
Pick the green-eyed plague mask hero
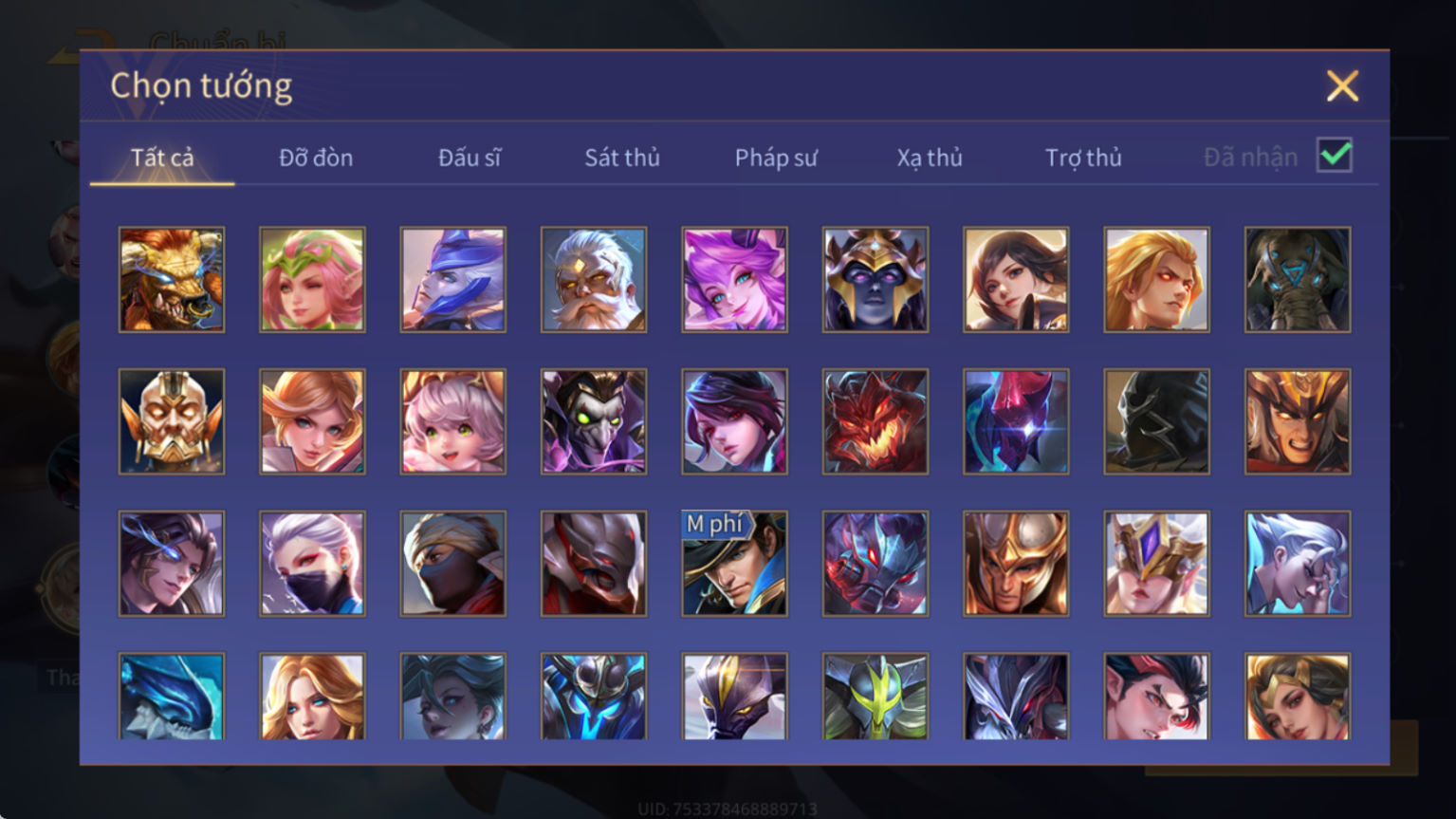594,421
